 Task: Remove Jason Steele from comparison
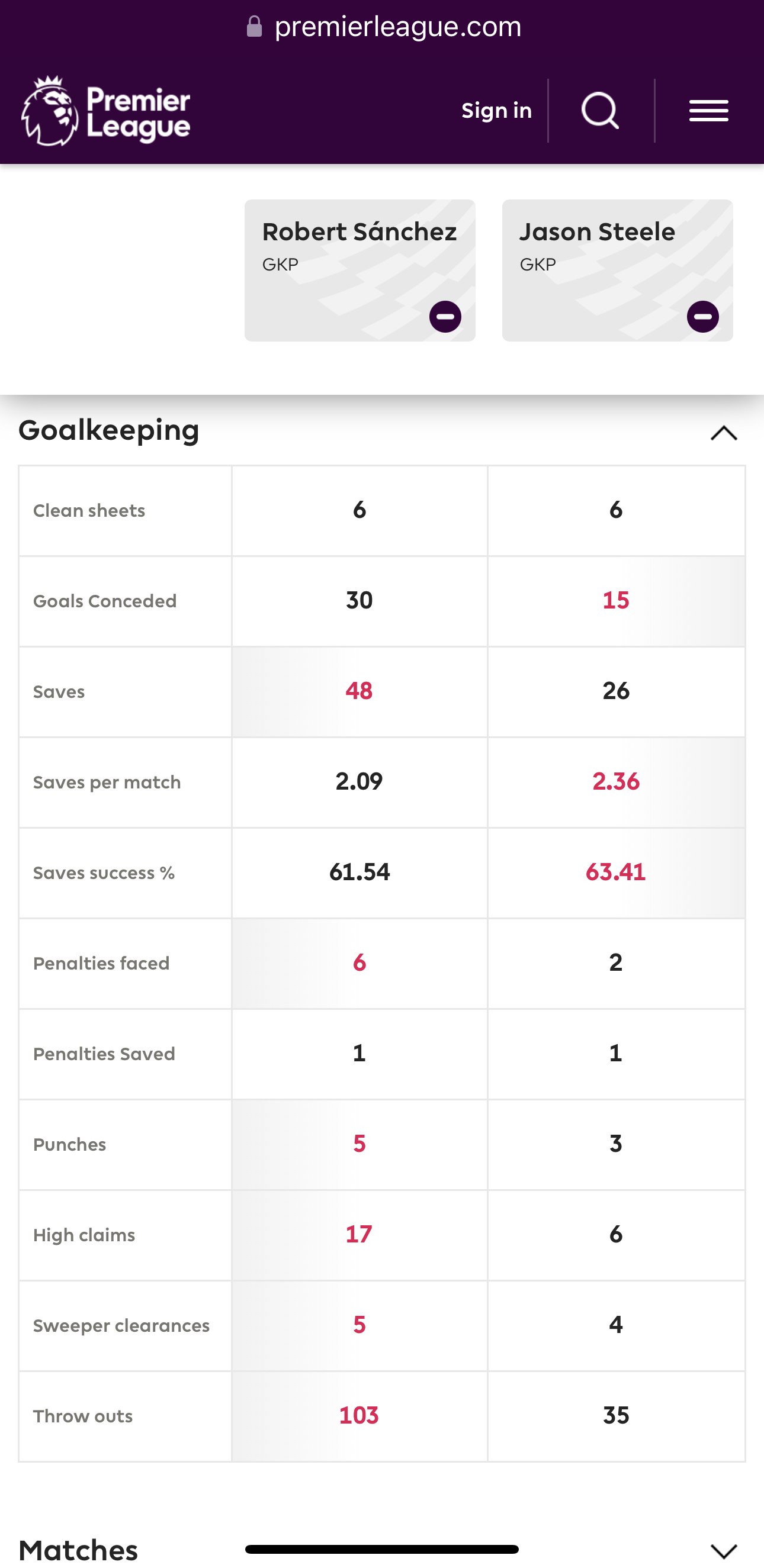pos(702,317)
